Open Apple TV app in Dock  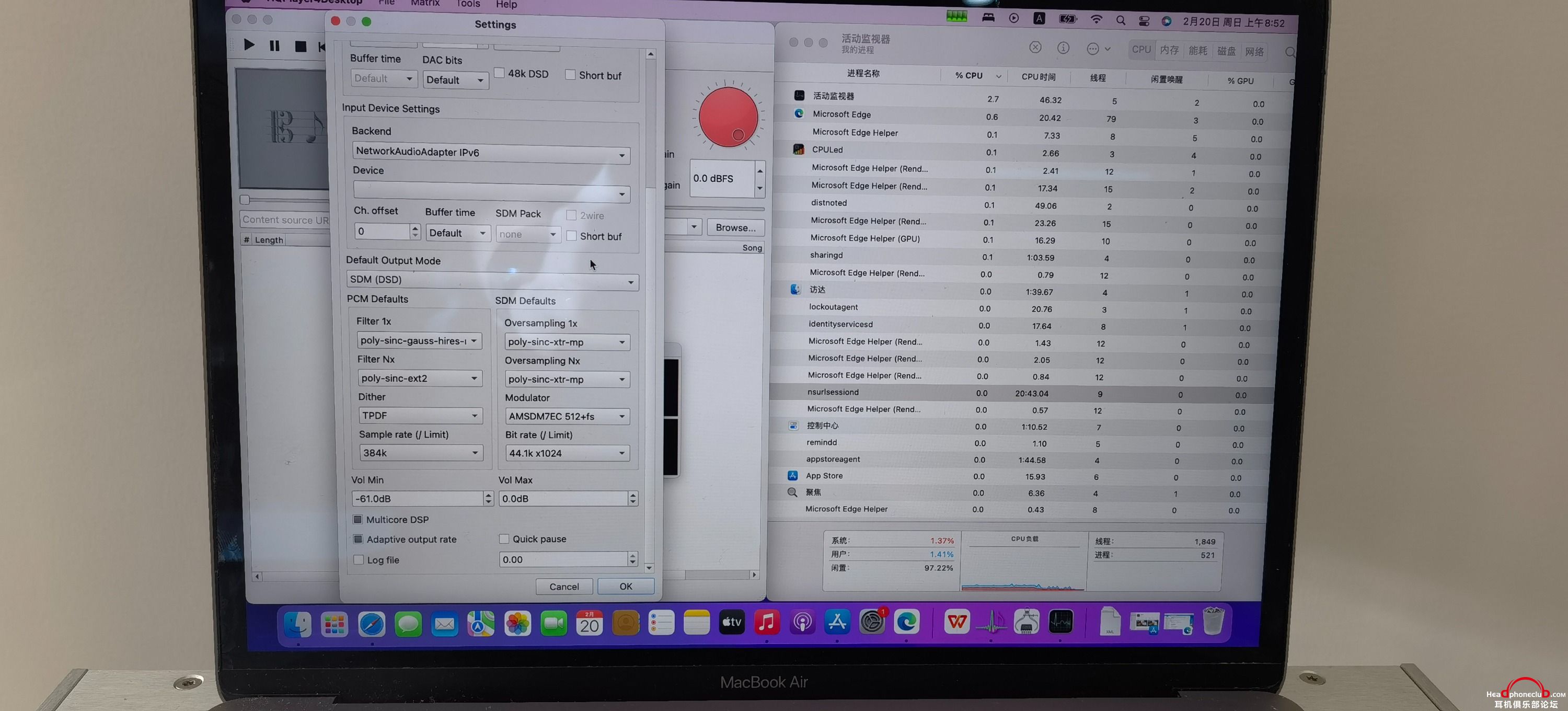pyautogui.click(x=732, y=622)
